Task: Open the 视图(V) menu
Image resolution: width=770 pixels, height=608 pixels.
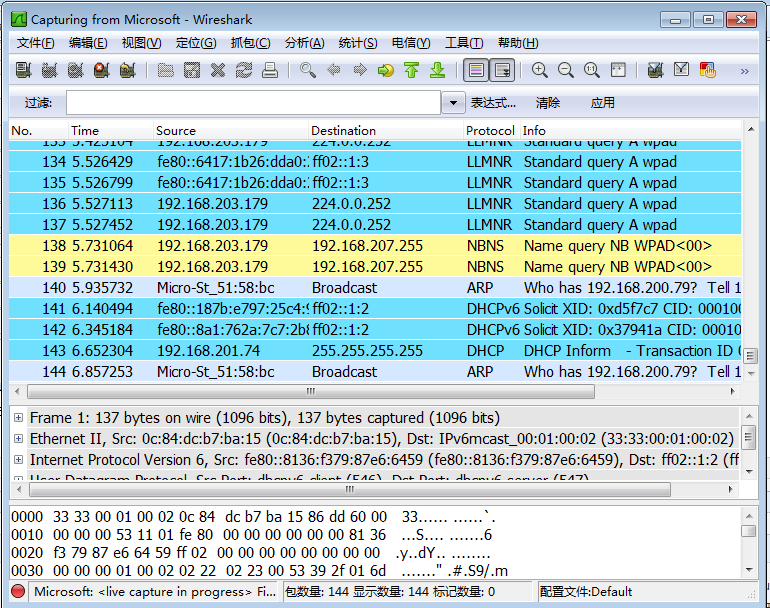Action: coord(141,43)
